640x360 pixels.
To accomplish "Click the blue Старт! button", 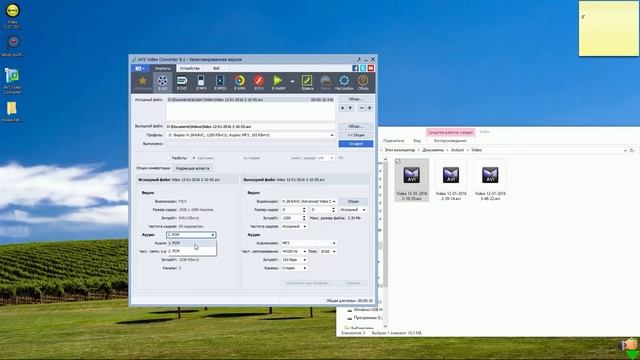I will 356,144.
